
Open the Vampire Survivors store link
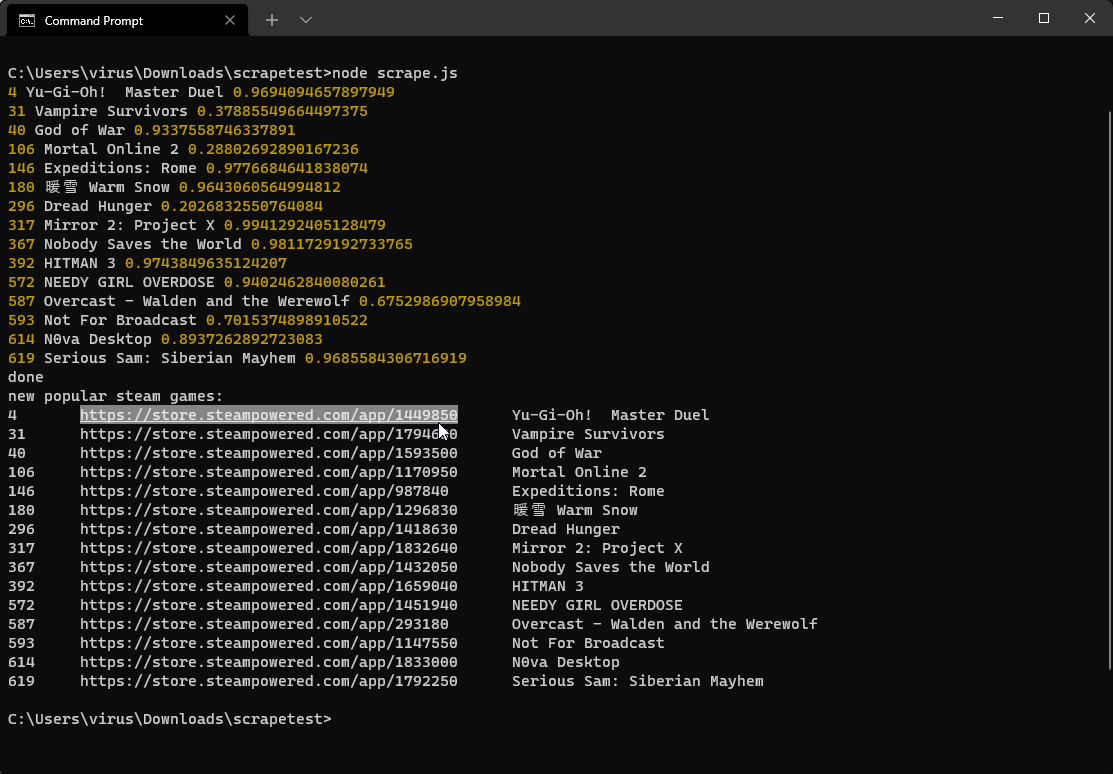tap(268, 434)
